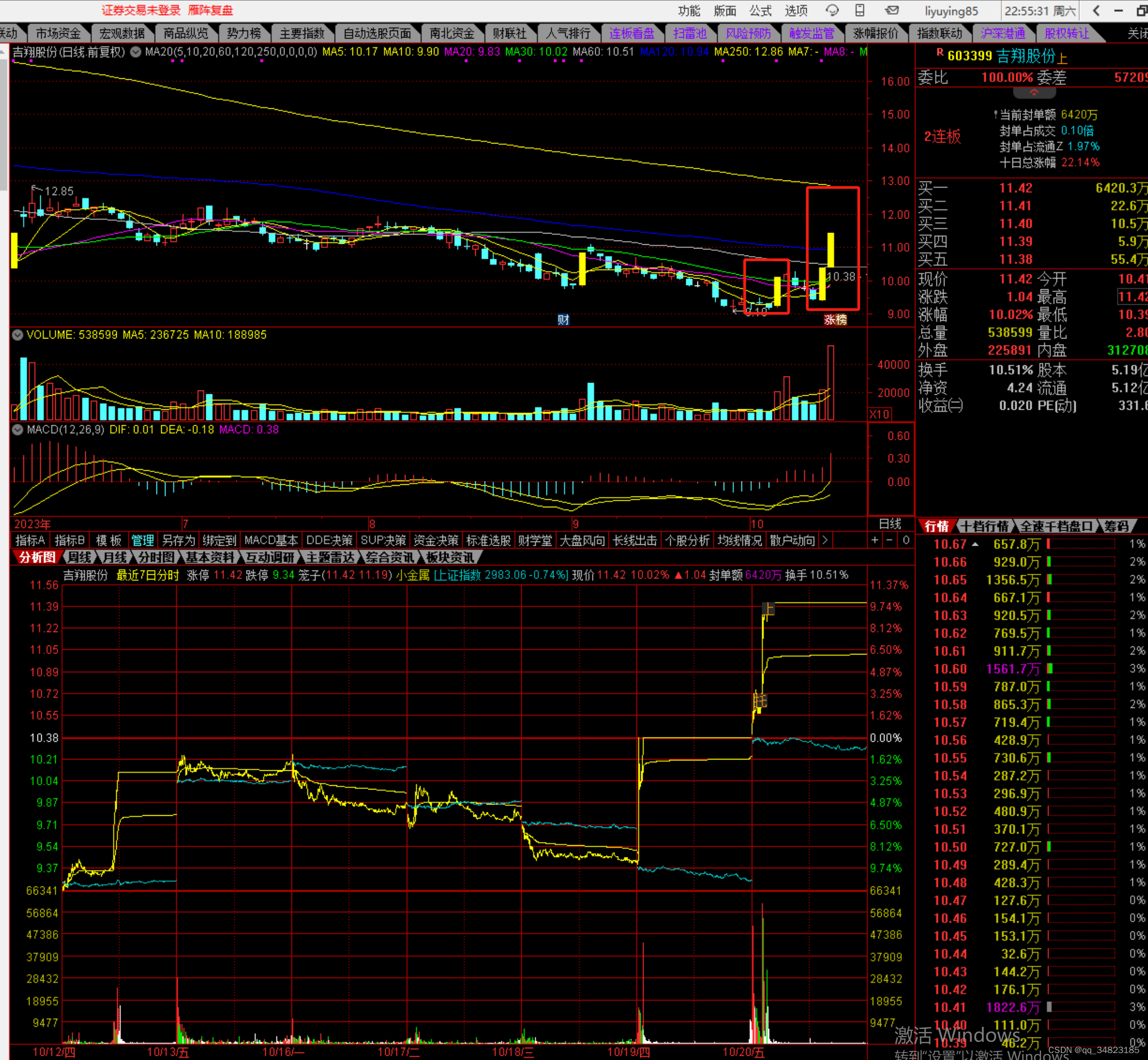Viewport: 1148px width, 1060px height.
Task: Click the X10 volume scale label
Action: pyautogui.click(x=879, y=414)
